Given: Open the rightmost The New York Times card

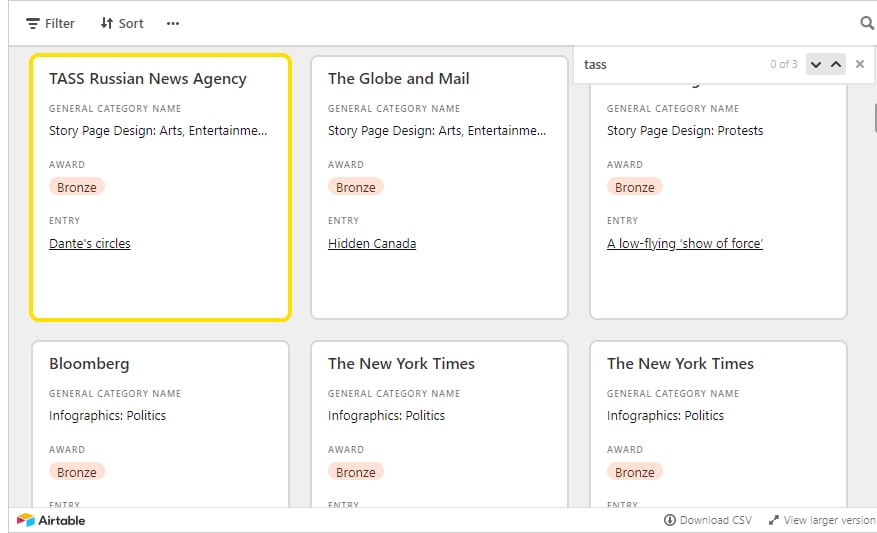Looking at the screenshot, I should [719, 425].
